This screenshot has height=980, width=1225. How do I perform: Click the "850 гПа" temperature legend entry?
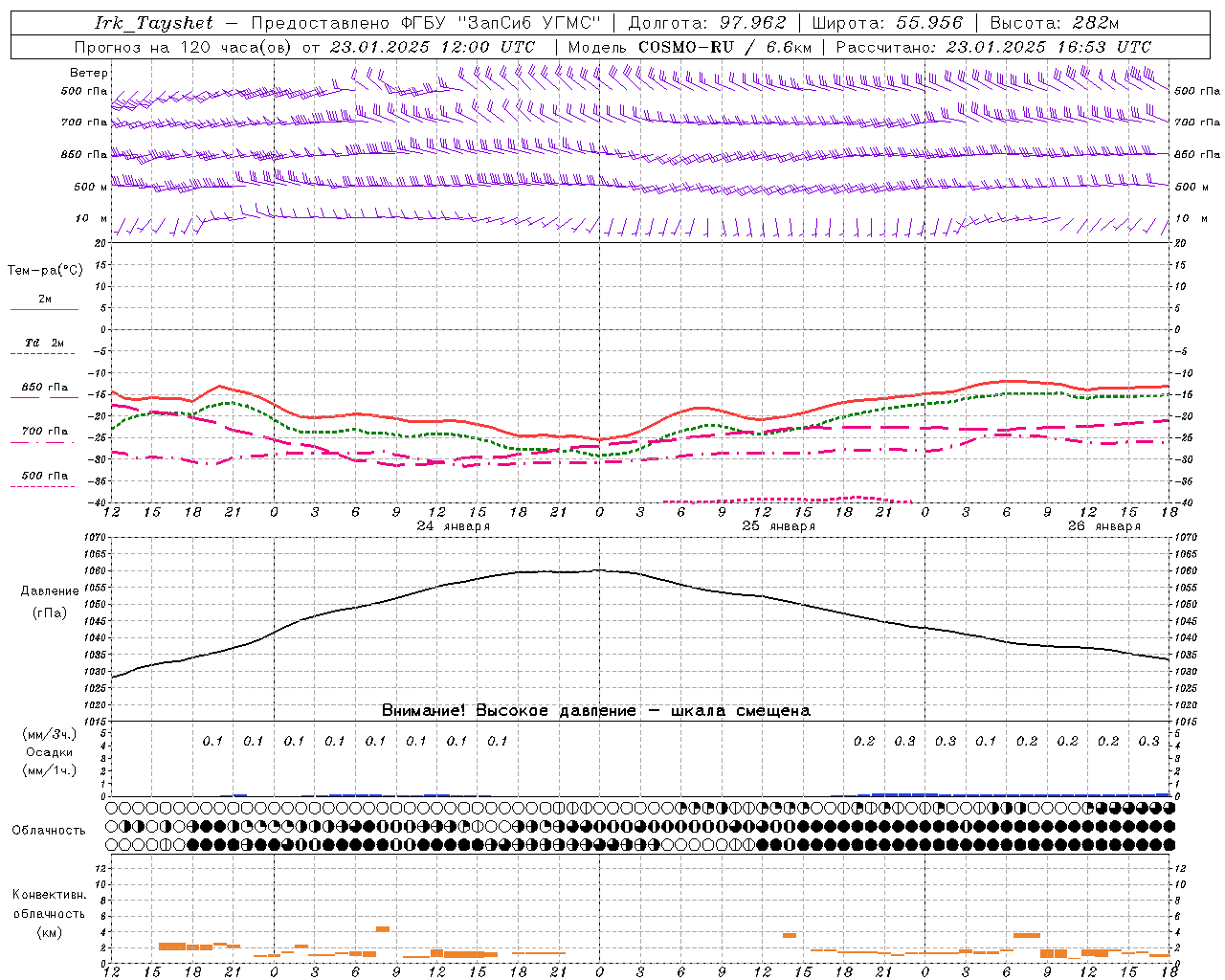click(x=45, y=388)
